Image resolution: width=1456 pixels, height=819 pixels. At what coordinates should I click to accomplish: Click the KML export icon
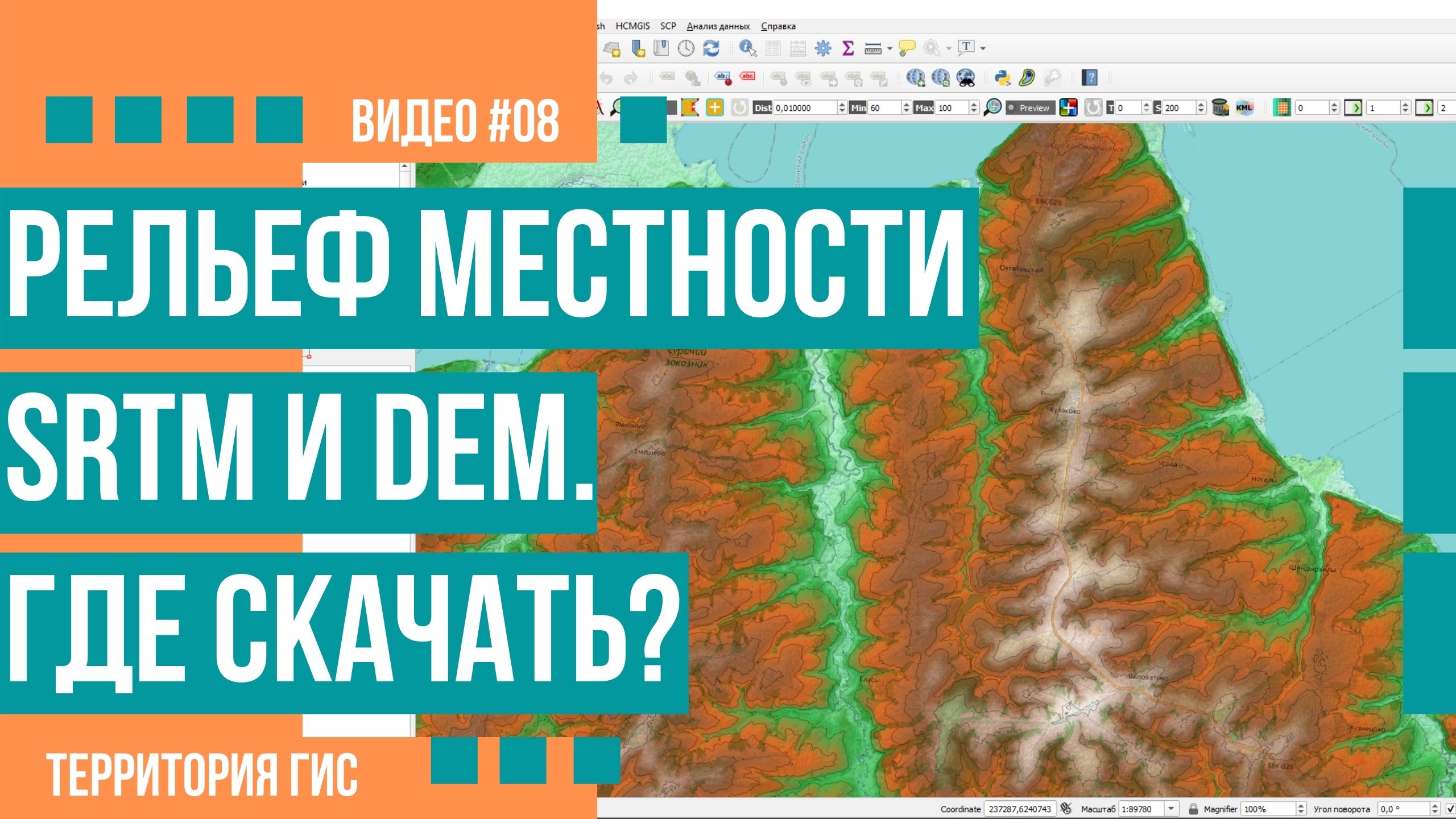(1243, 107)
